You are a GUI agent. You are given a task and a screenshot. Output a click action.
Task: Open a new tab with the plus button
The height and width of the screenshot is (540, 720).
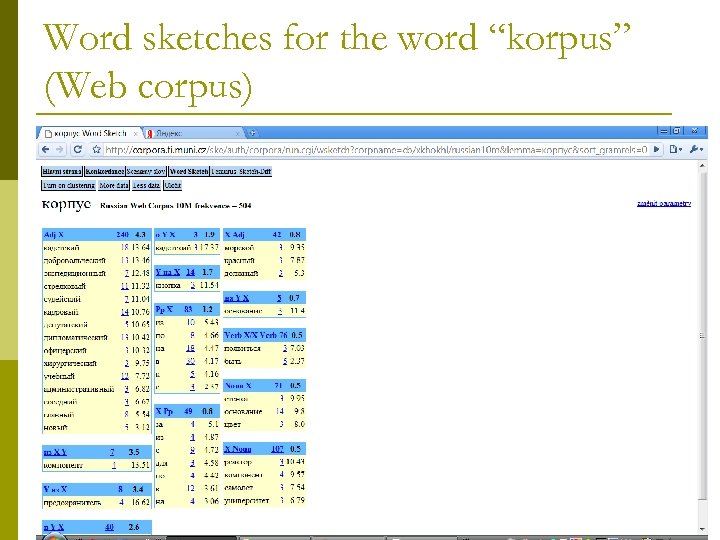[252, 133]
